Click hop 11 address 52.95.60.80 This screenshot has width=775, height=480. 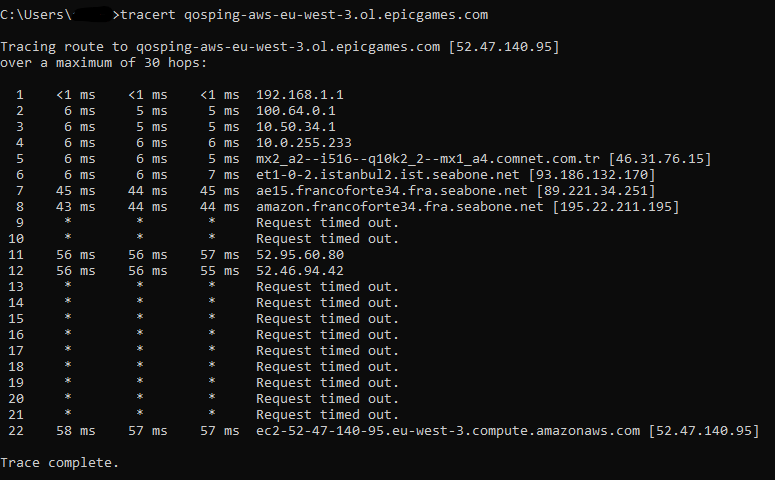click(x=300, y=255)
